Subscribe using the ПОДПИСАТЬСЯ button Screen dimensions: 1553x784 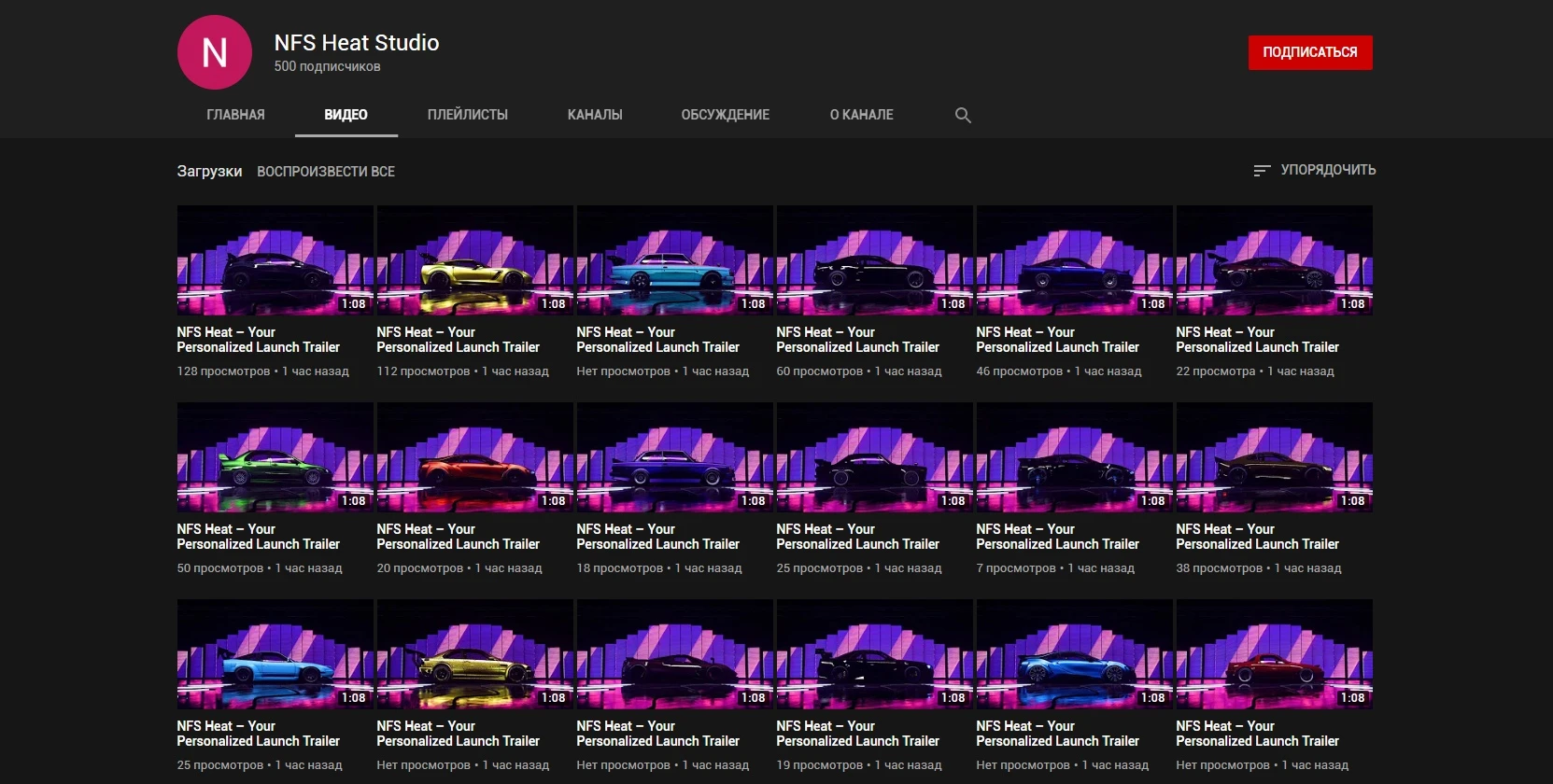click(x=1310, y=52)
